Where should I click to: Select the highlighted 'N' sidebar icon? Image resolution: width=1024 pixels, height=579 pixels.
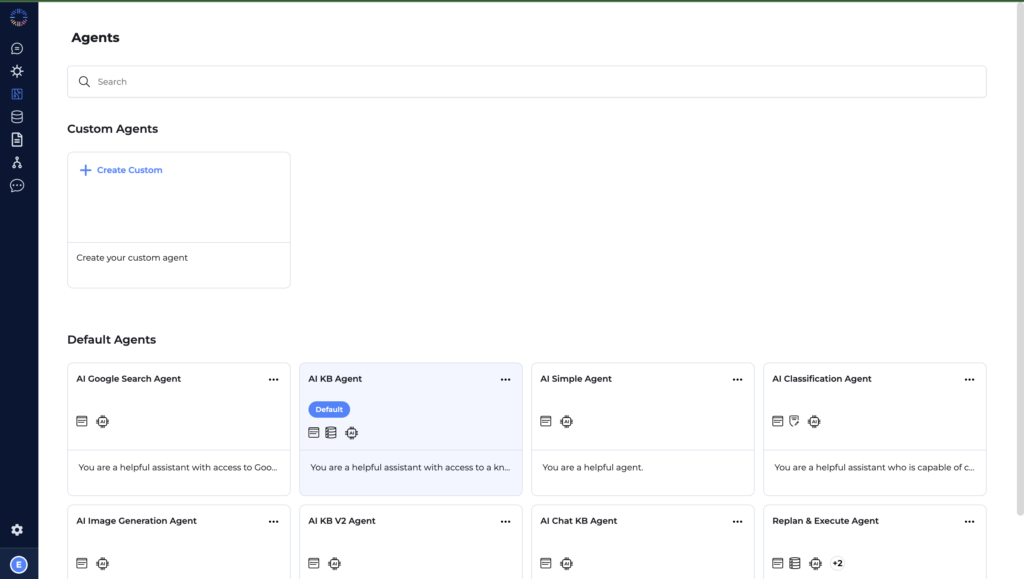pos(16,93)
